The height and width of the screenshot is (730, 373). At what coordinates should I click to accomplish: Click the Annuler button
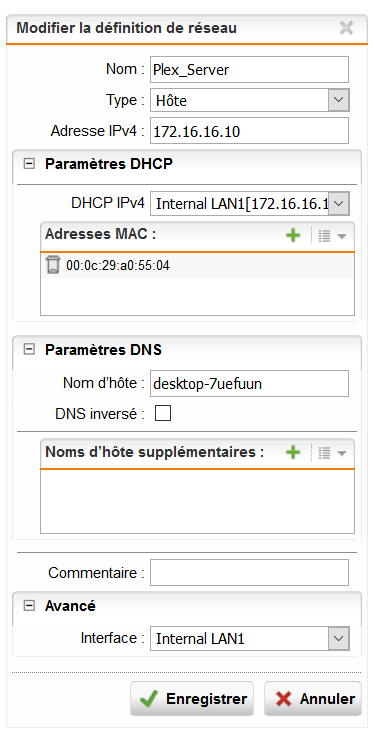click(x=313, y=699)
